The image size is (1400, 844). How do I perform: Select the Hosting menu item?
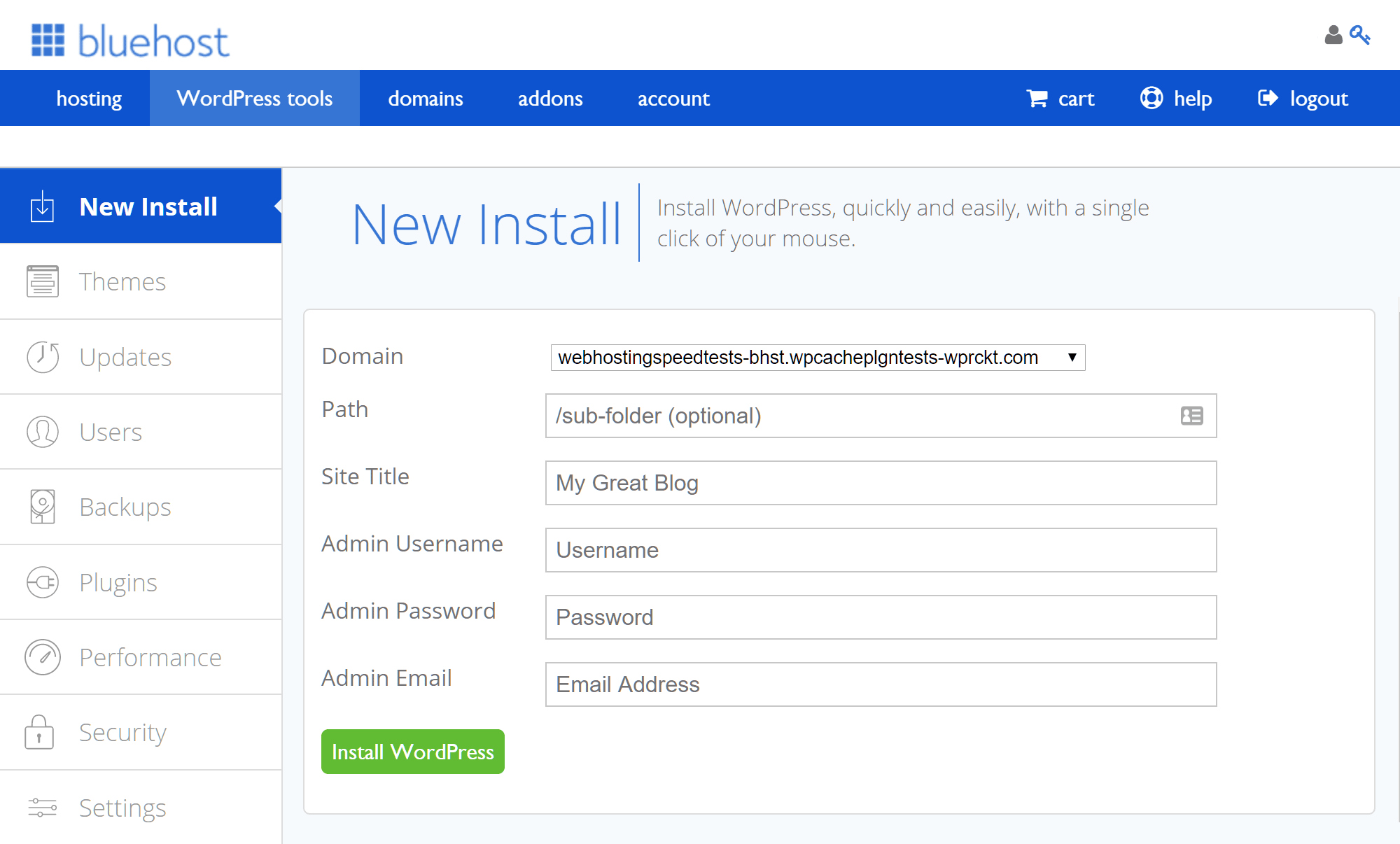click(x=90, y=98)
